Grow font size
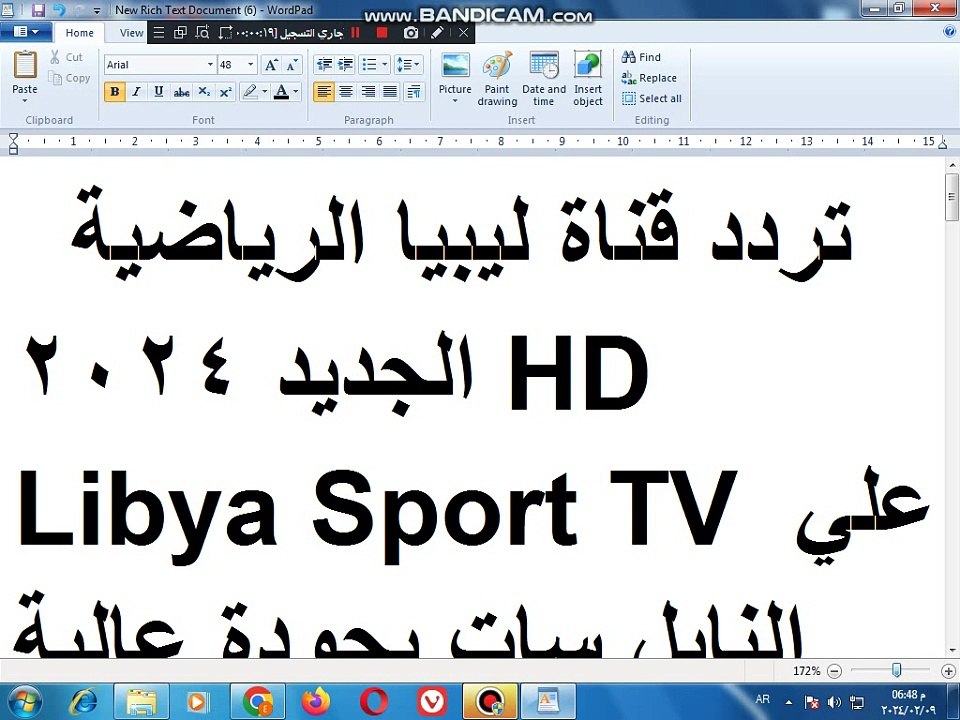This screenshot has width=960, height=720. (x=271, y=64)
